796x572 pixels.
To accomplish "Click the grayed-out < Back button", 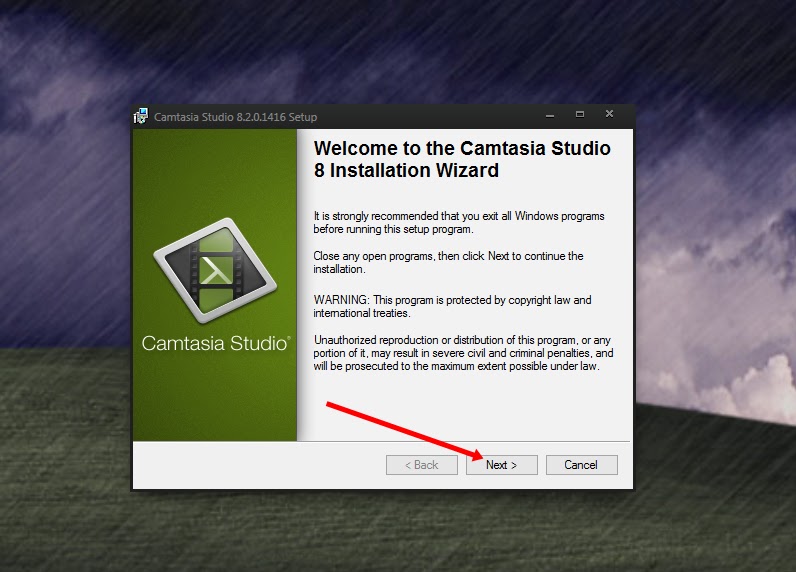I will point(421,465).
